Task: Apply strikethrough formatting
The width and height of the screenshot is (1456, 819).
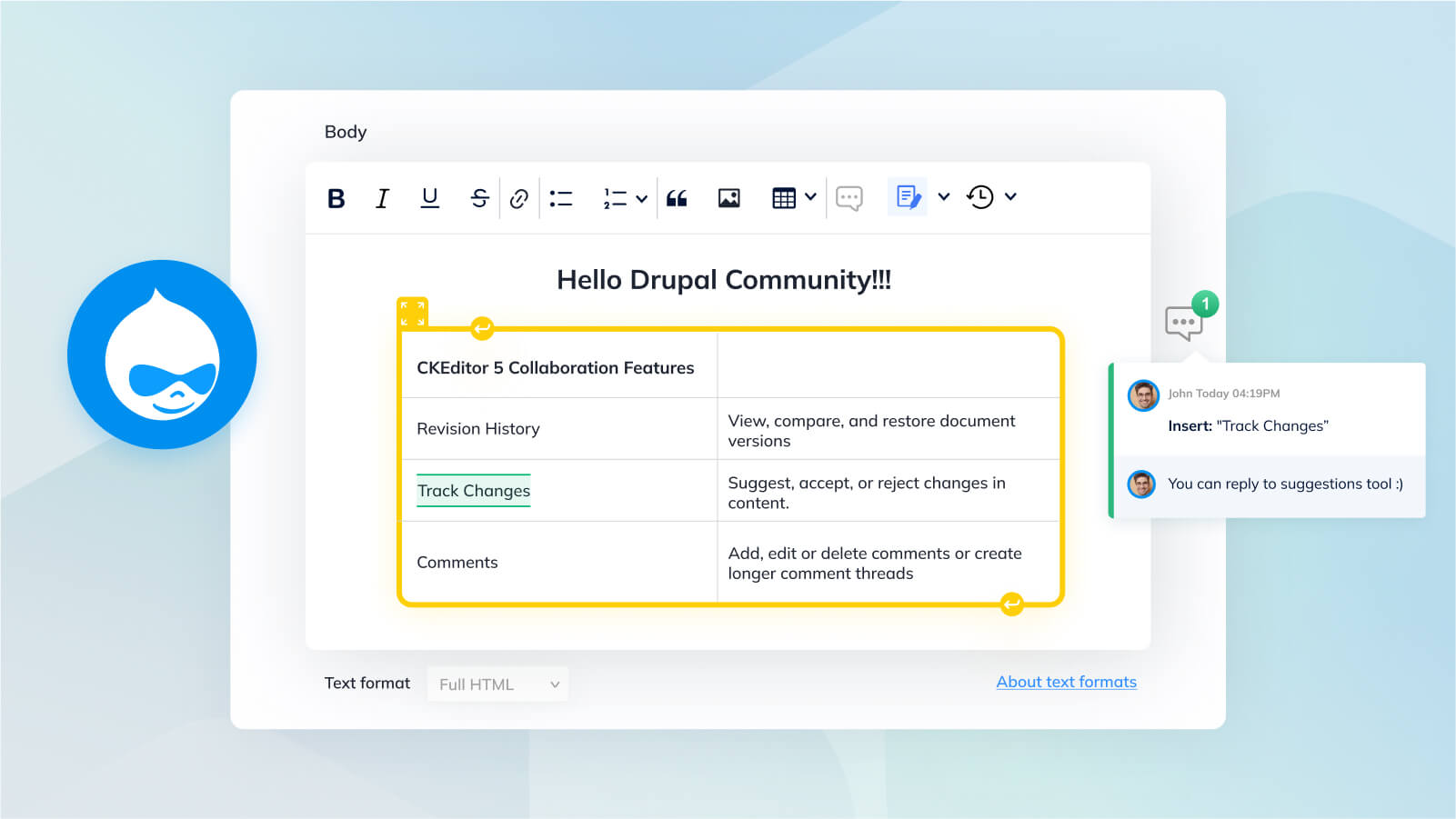Action: (479, 198)
